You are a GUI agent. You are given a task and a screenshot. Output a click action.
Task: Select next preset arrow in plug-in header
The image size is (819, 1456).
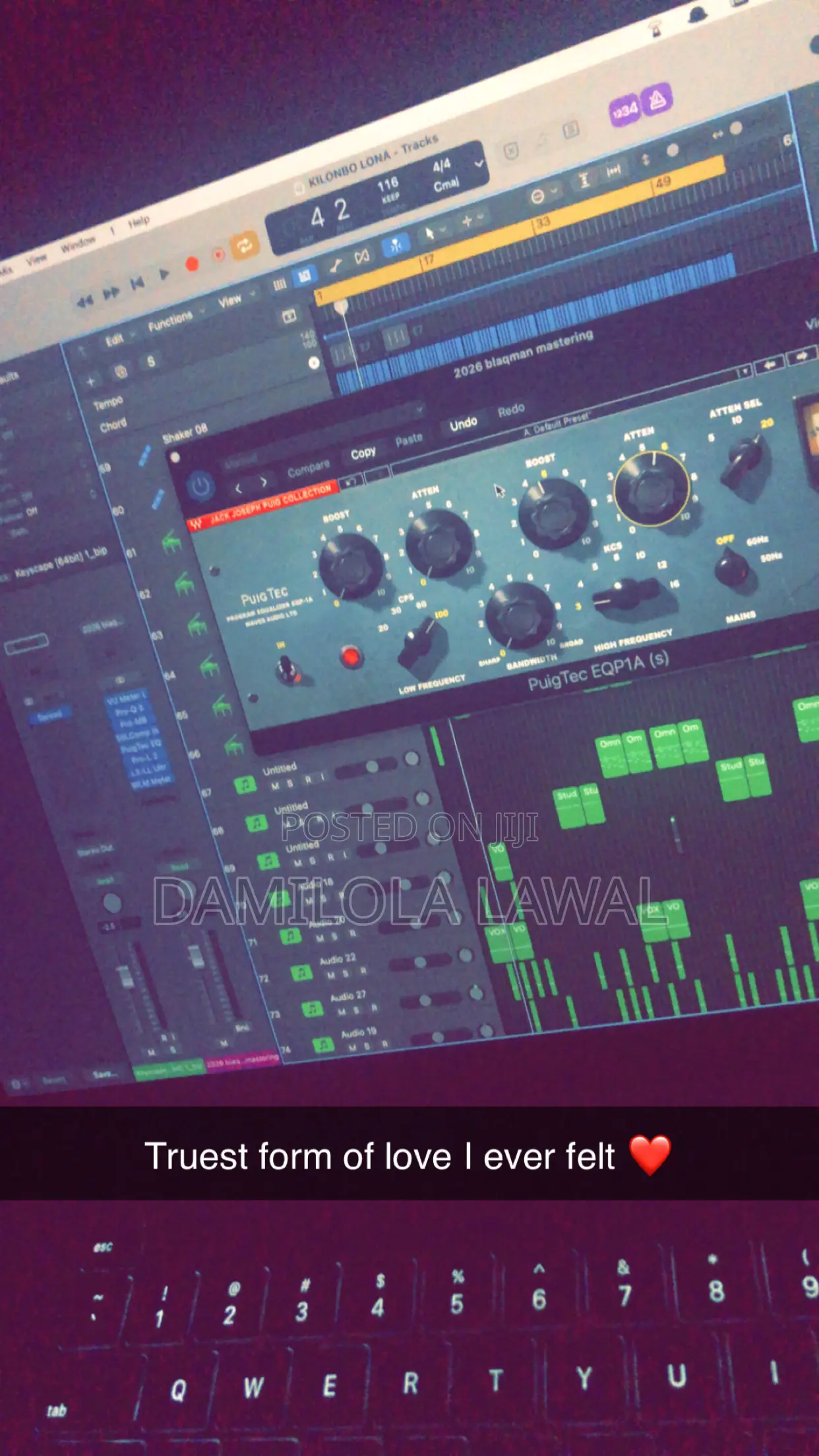(x=263, y=482)
